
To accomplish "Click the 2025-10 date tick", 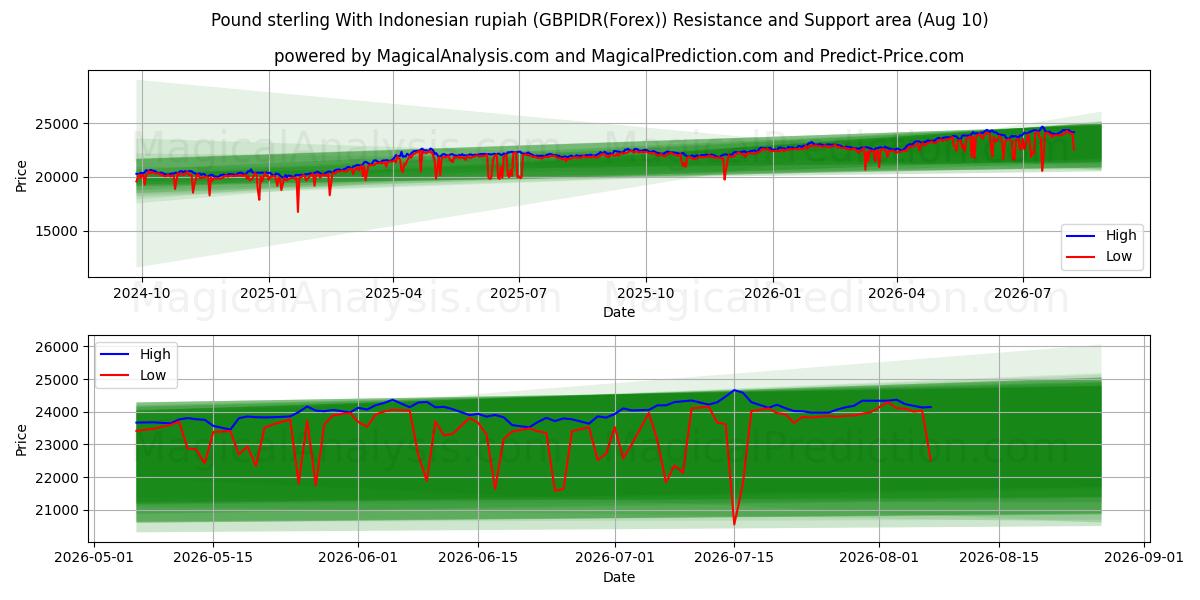I will 645,293.
